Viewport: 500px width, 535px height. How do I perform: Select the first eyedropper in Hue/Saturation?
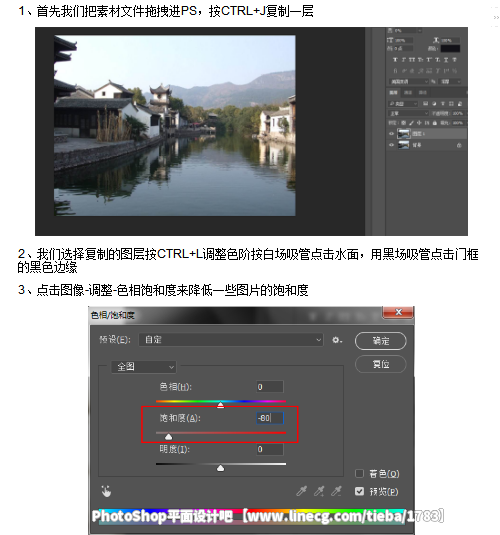pyautogui.click(x=302, y=491)
